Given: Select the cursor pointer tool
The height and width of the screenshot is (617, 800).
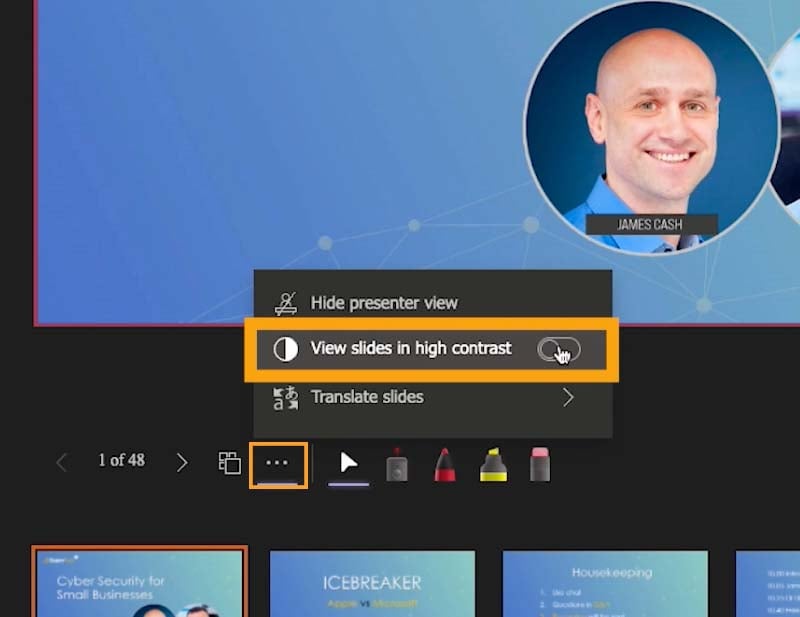Looking at the screenshot, I should 348,464.
